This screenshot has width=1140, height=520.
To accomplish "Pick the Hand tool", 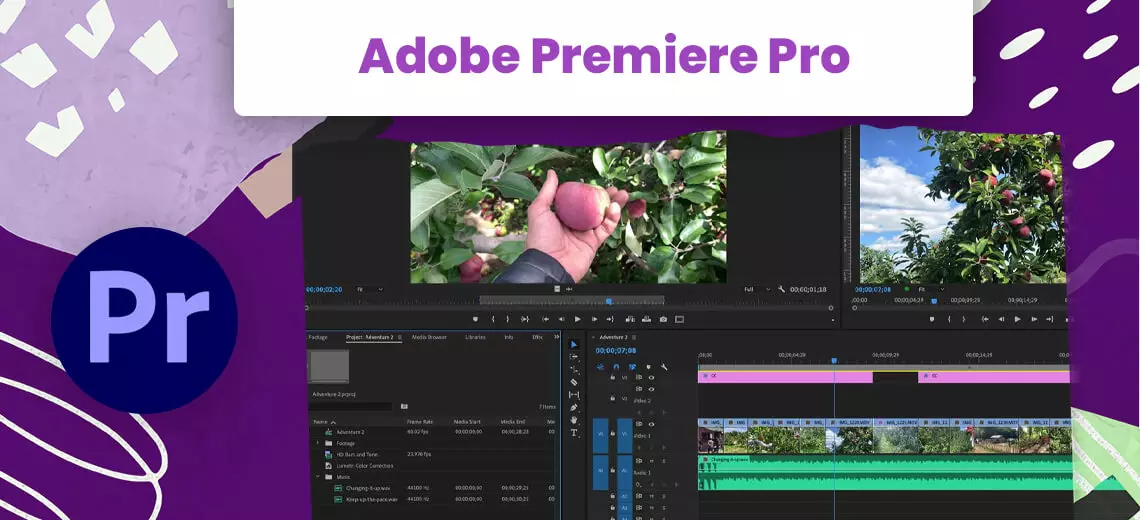I will pyautogui.click(x=574, y=420).
